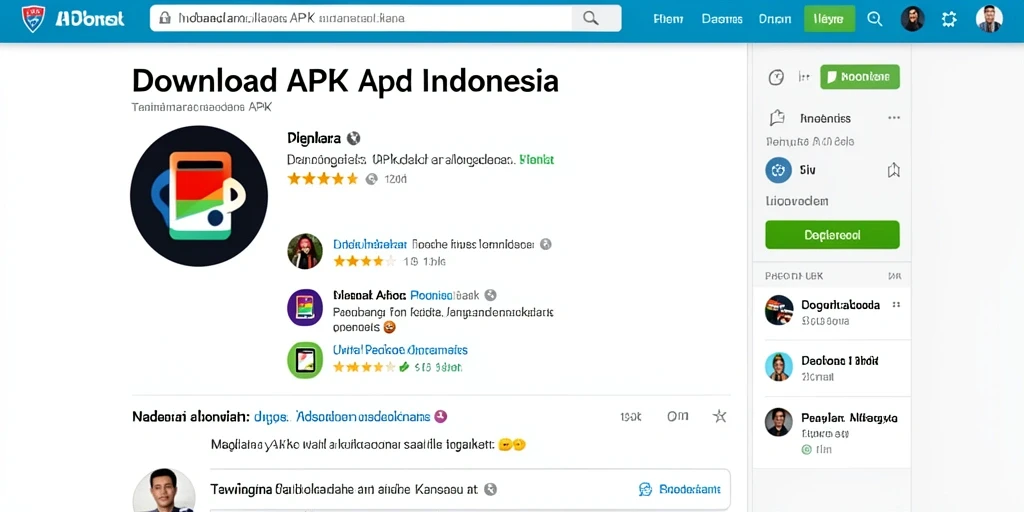Click the Tawingina comment input box
Viewport: 1024px width, 512px height.
coord(470,489)
